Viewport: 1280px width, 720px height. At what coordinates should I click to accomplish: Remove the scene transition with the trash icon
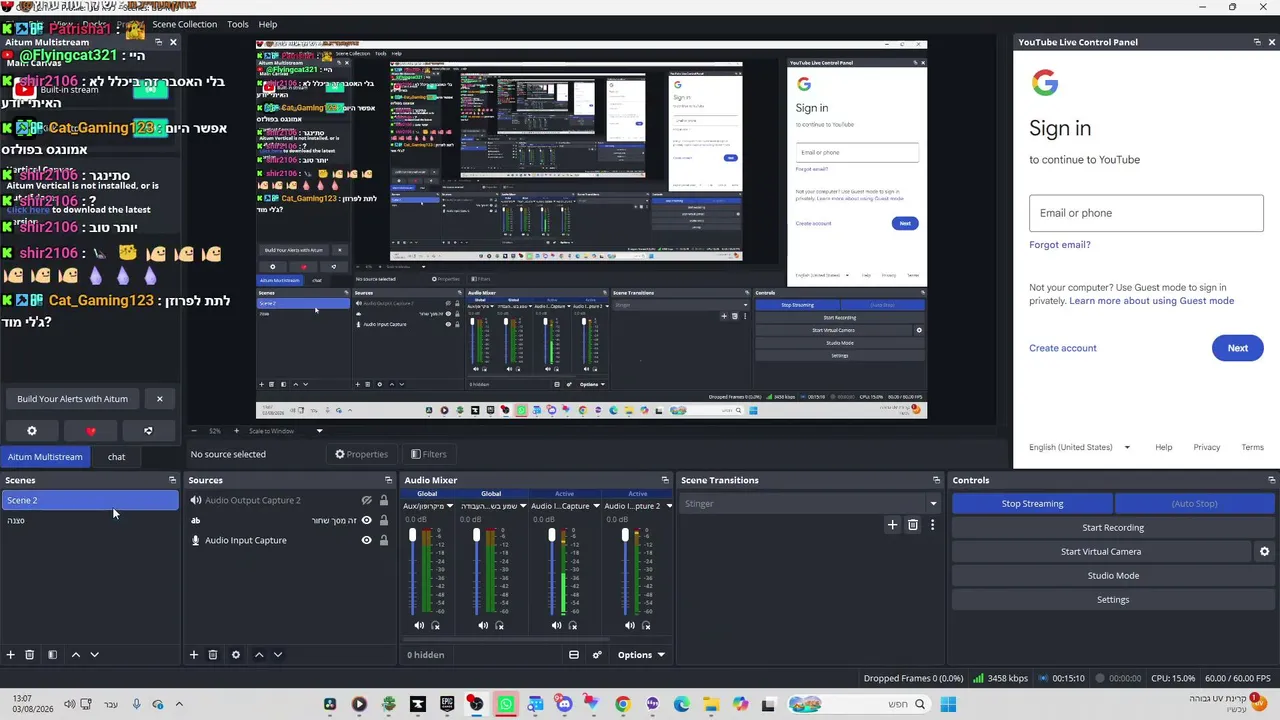pos(913,524)
